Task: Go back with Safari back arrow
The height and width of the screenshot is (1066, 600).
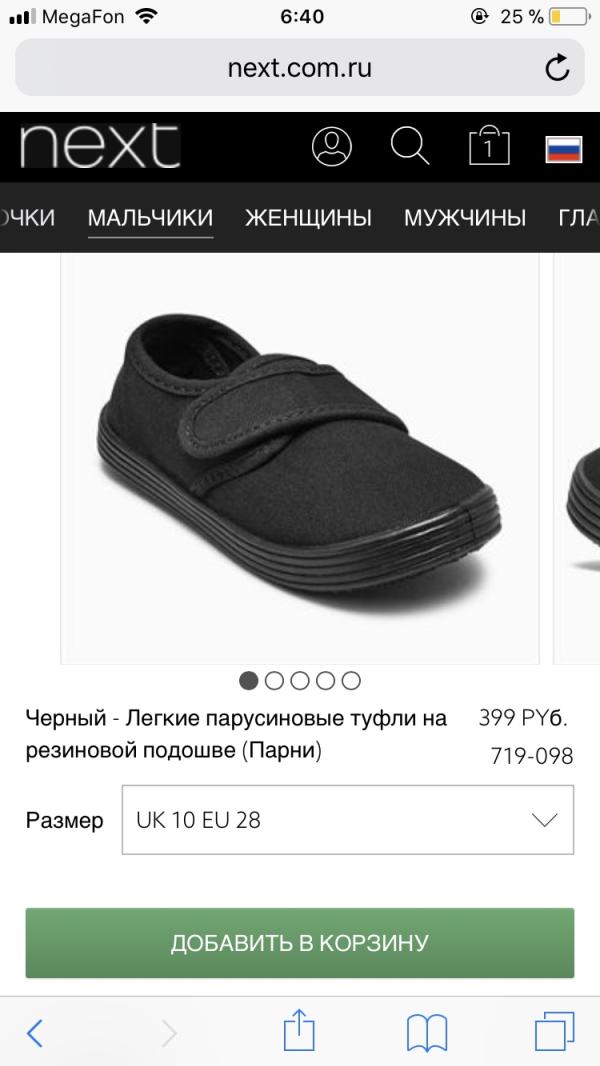Action: 35,1033
